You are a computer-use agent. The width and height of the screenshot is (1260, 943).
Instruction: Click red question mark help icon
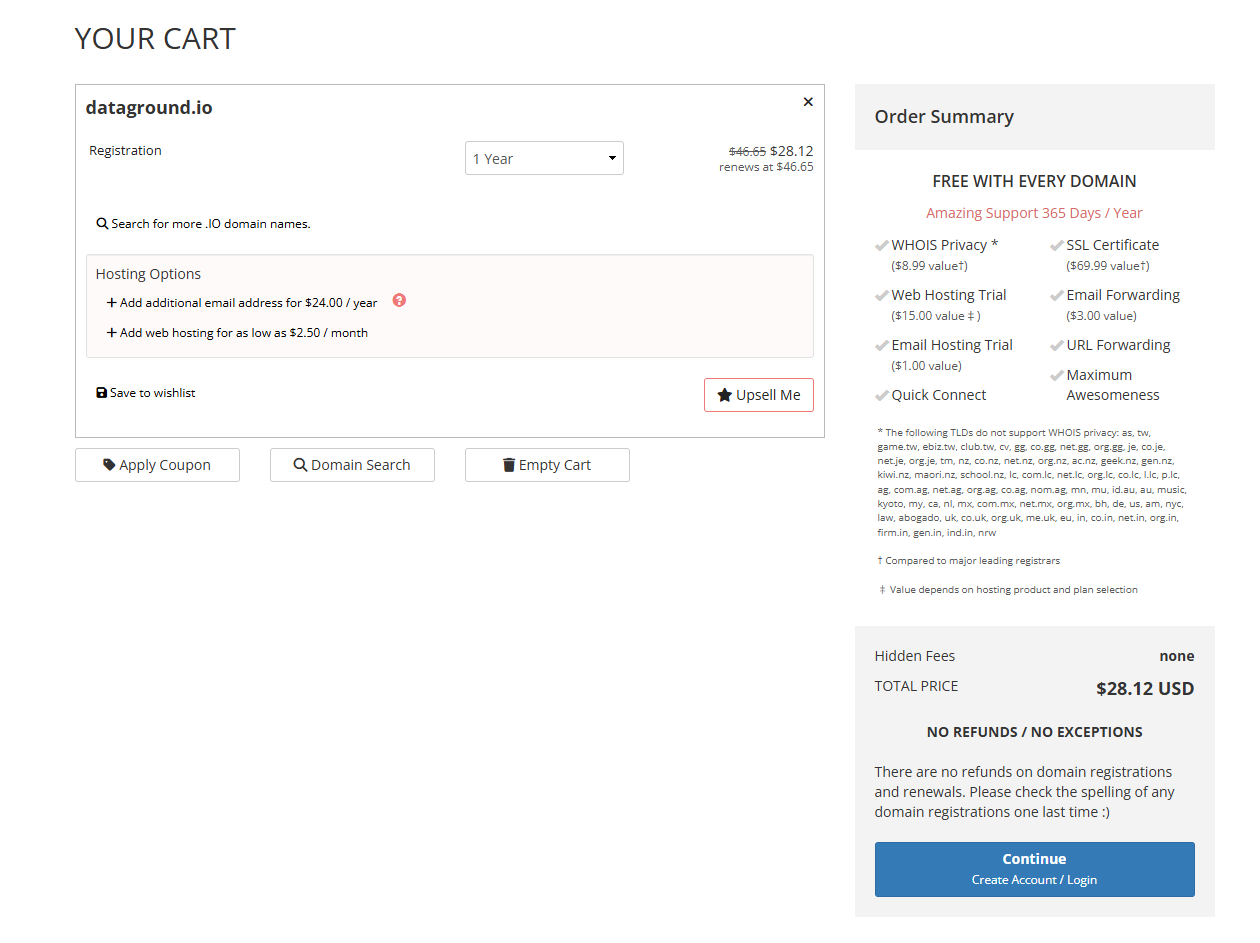click(399, 301)
